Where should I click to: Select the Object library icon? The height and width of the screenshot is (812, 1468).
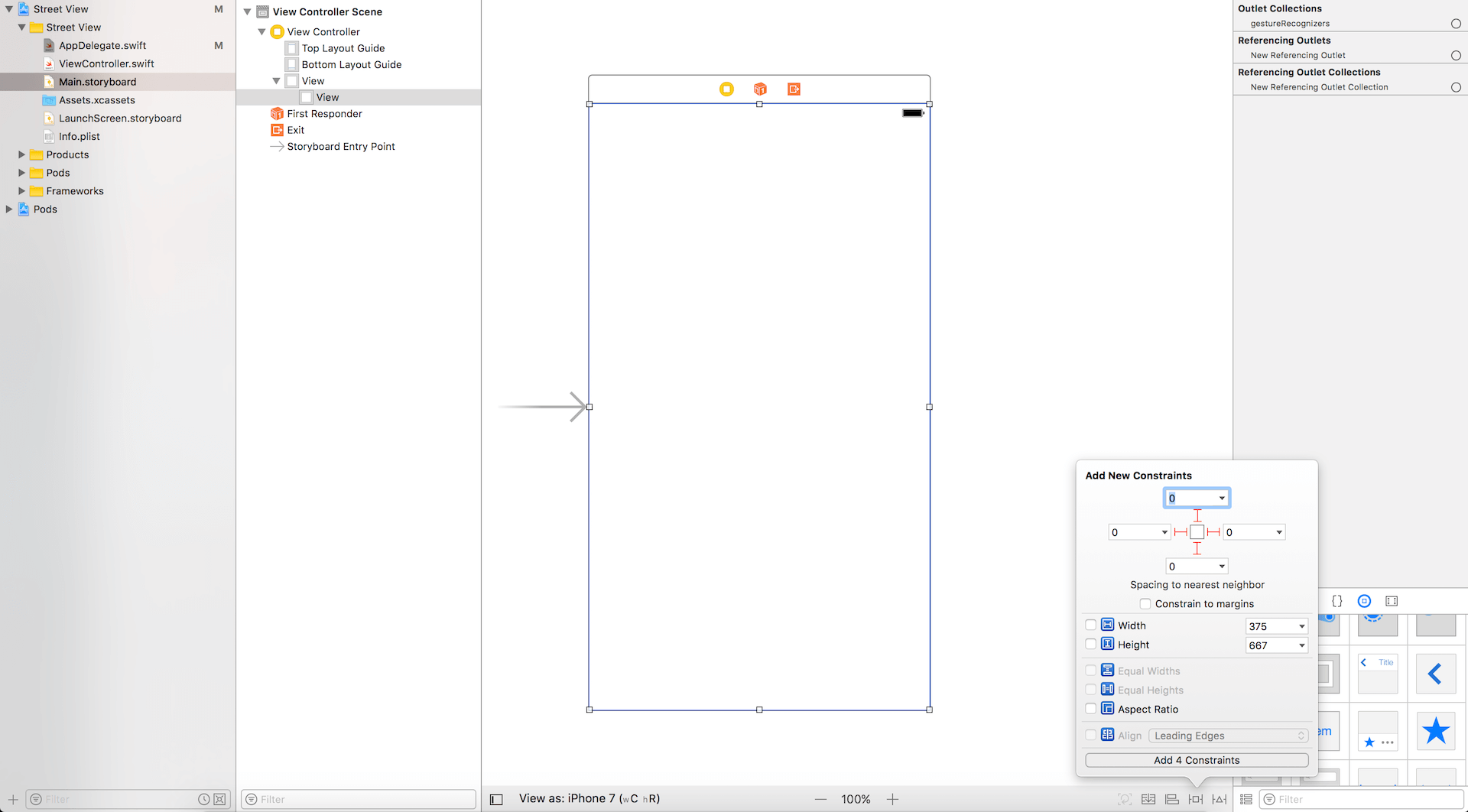1364,601
